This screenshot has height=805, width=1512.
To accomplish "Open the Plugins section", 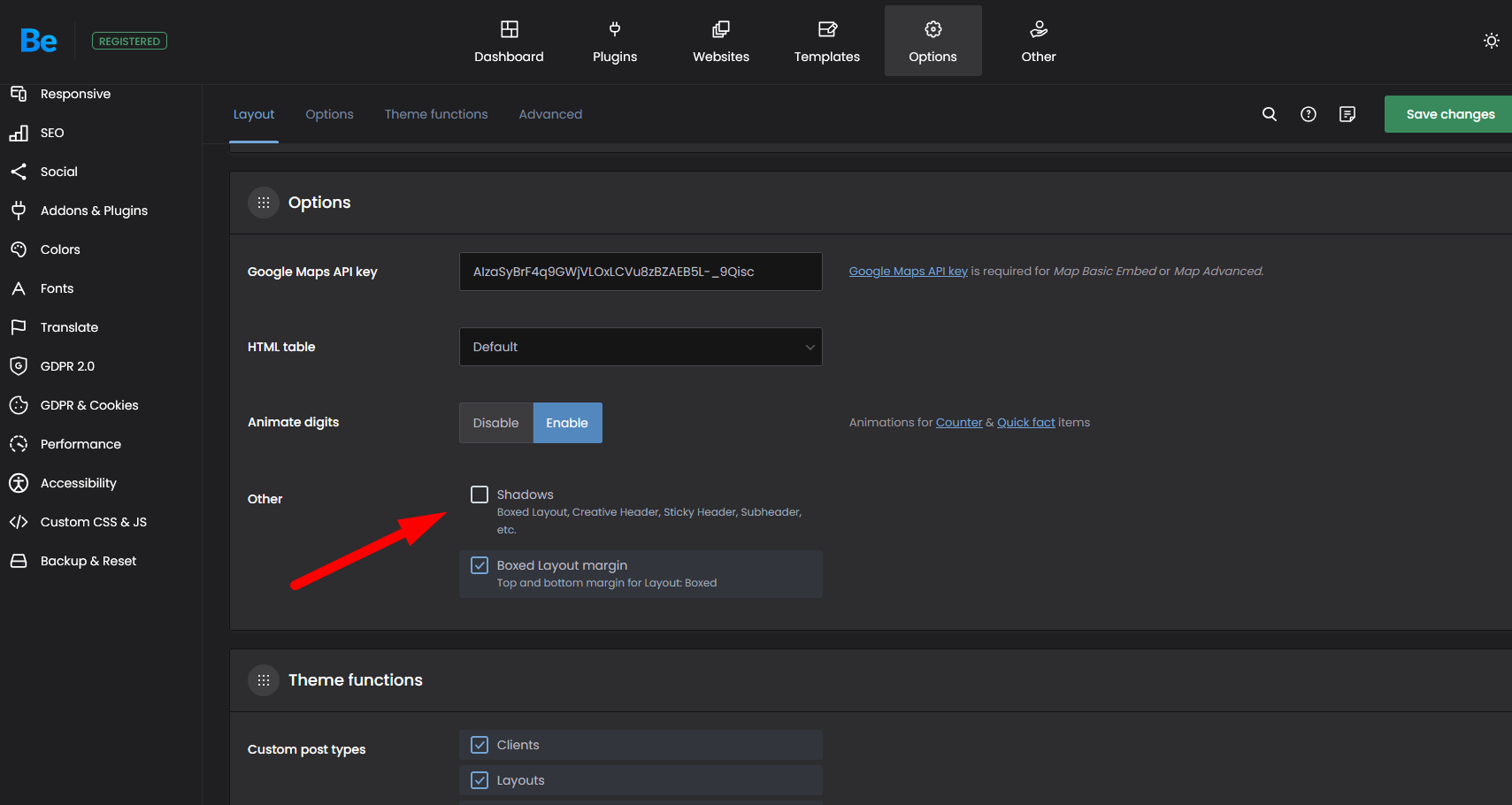I will click(x=615, y=41).
